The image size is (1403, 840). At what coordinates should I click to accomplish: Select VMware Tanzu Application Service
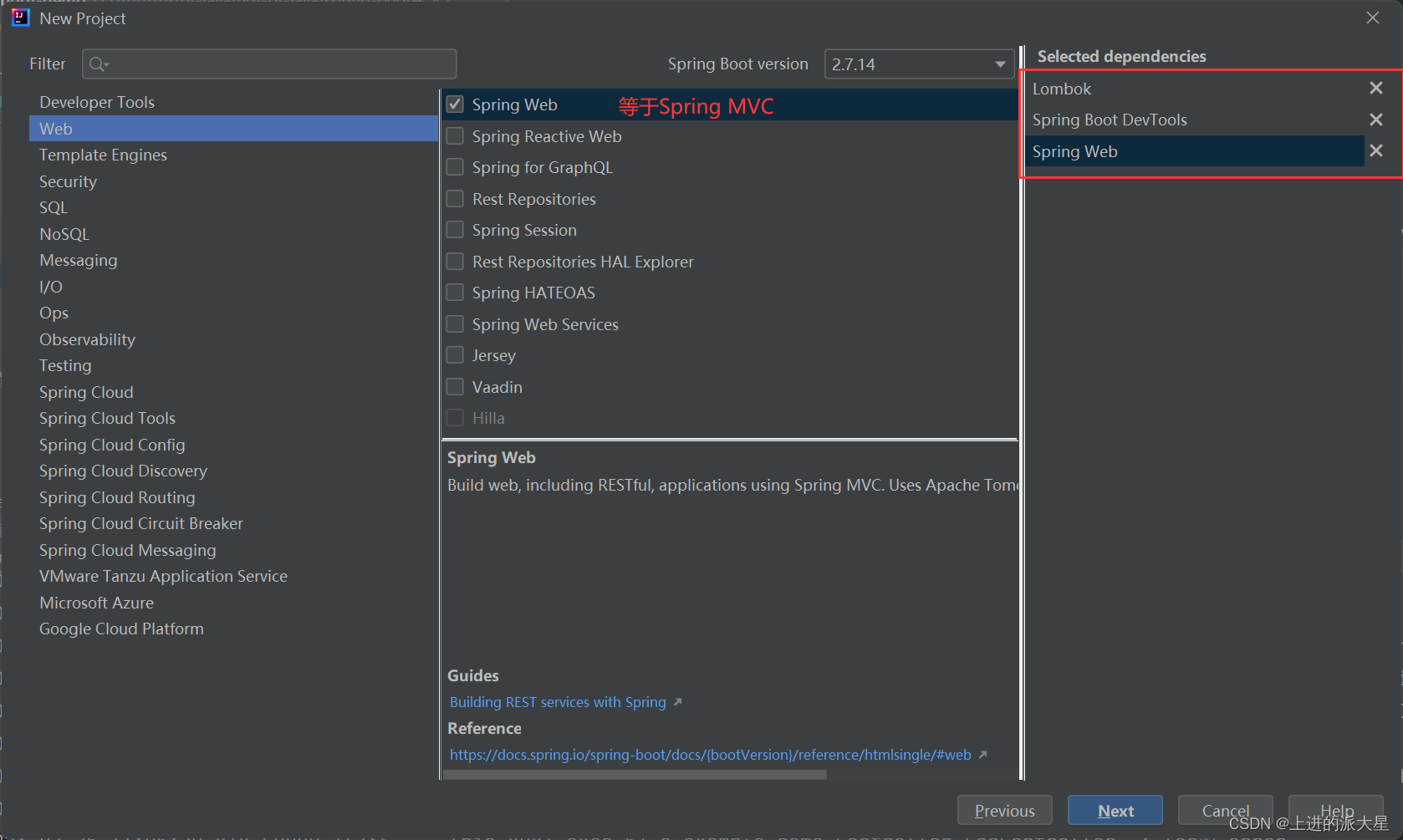click(x=233, y=576)
